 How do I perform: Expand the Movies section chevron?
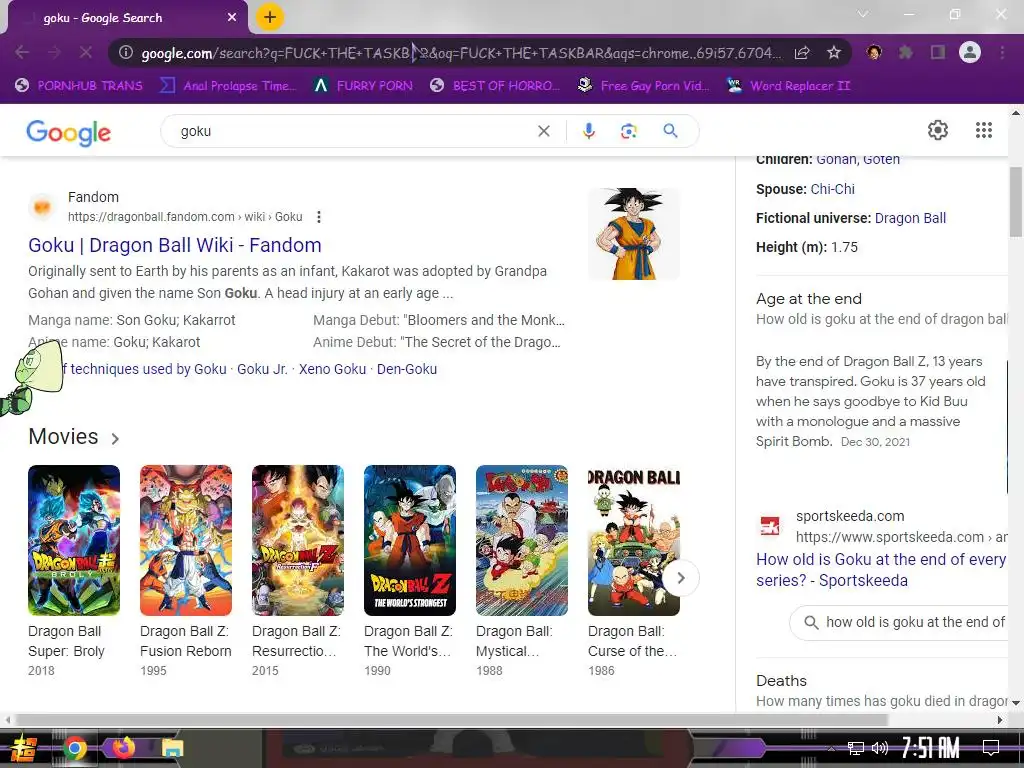(x=115, y=438)
